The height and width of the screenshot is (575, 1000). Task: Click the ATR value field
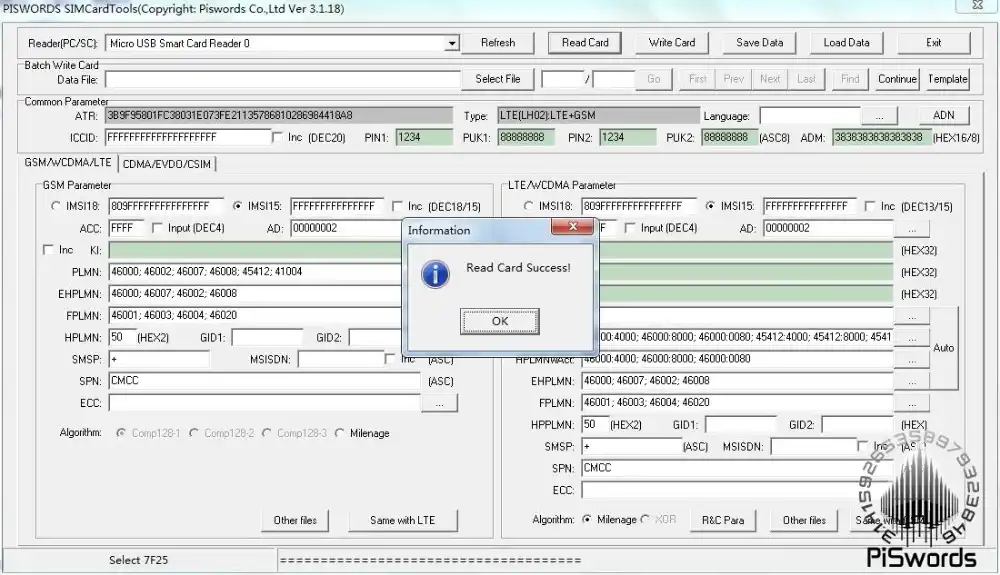coord(279,115)
